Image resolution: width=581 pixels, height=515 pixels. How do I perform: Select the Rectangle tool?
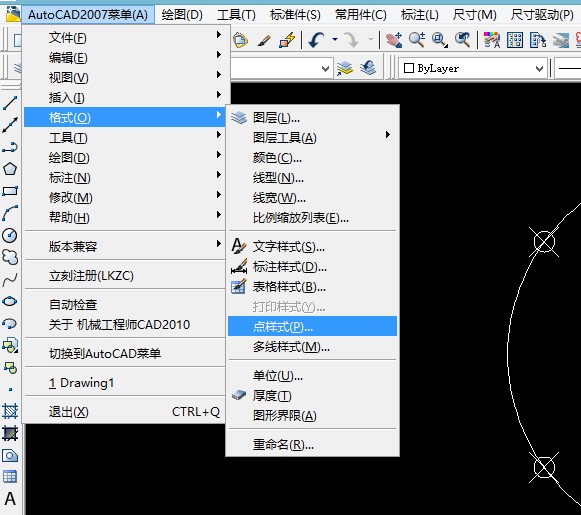point(10,191)
